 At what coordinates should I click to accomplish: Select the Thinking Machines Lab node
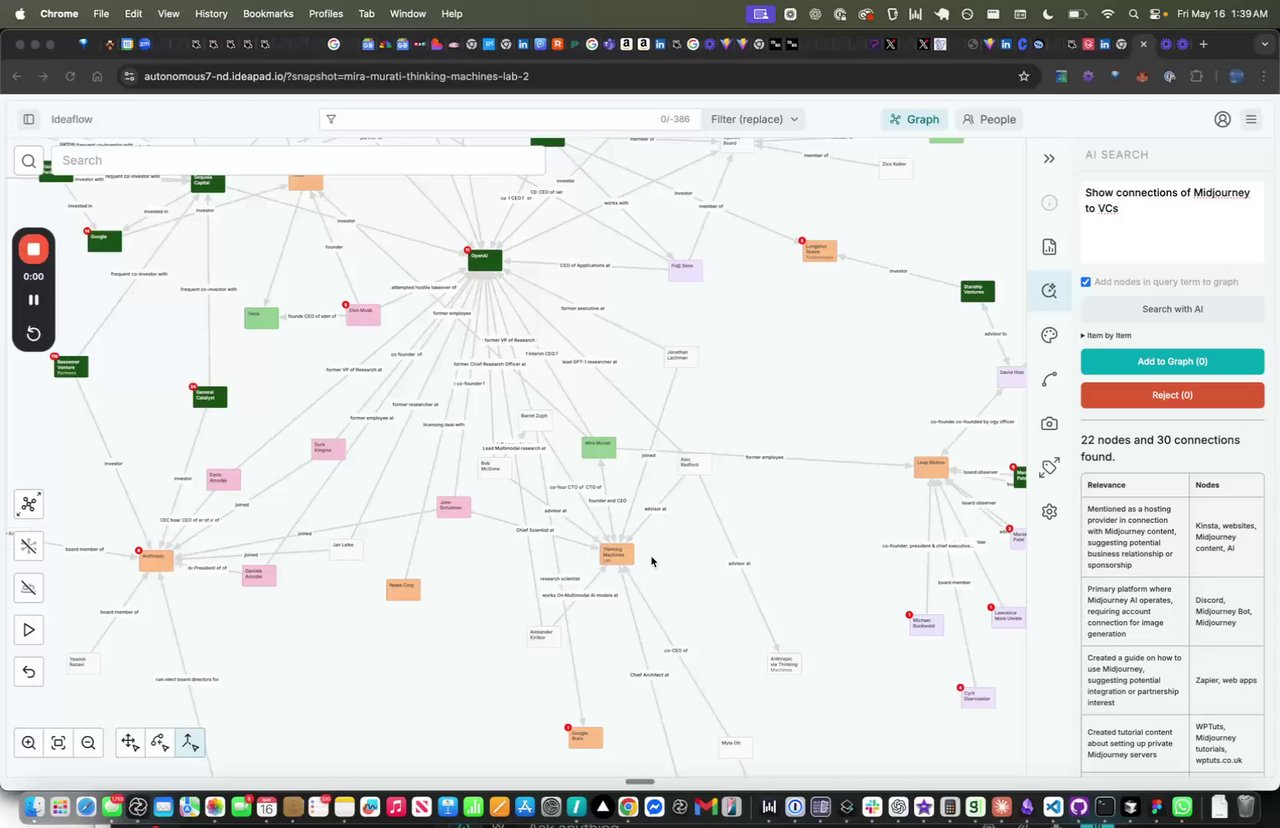(617, 553)
